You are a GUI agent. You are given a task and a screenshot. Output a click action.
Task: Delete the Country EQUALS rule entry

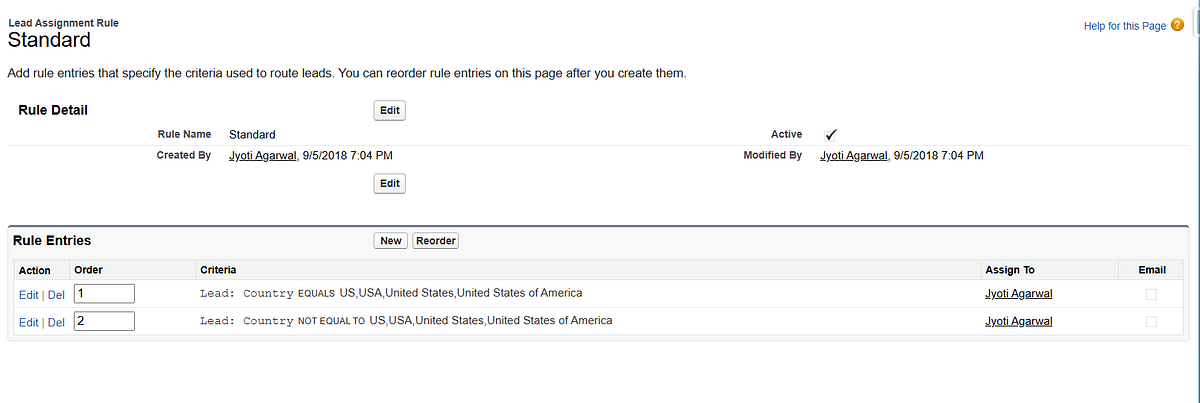pos(56,295)
